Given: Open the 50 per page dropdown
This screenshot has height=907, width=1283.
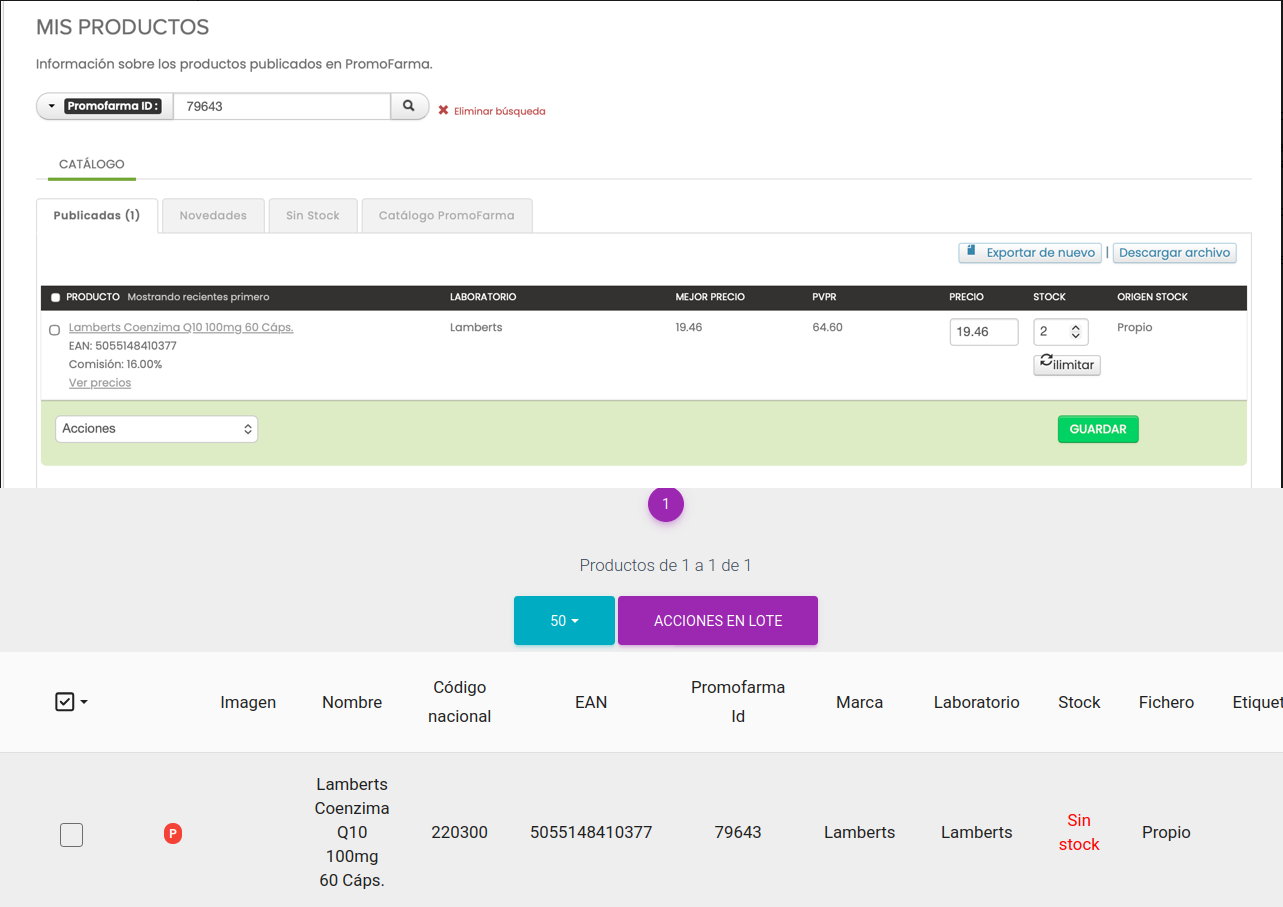Looking at the screenshot, I should (x=564, y=621).
